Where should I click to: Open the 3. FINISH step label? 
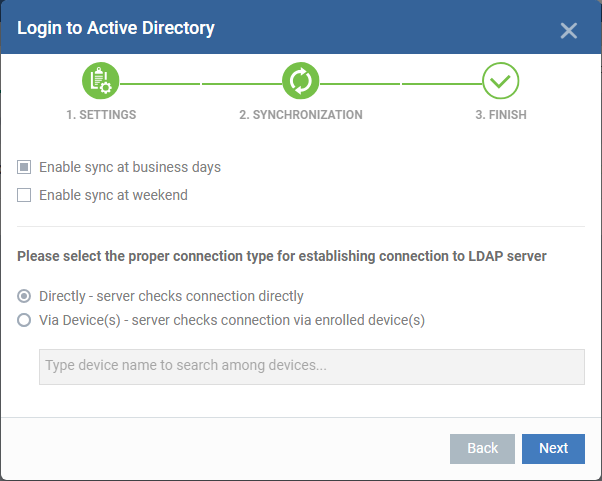pos(501,115)
